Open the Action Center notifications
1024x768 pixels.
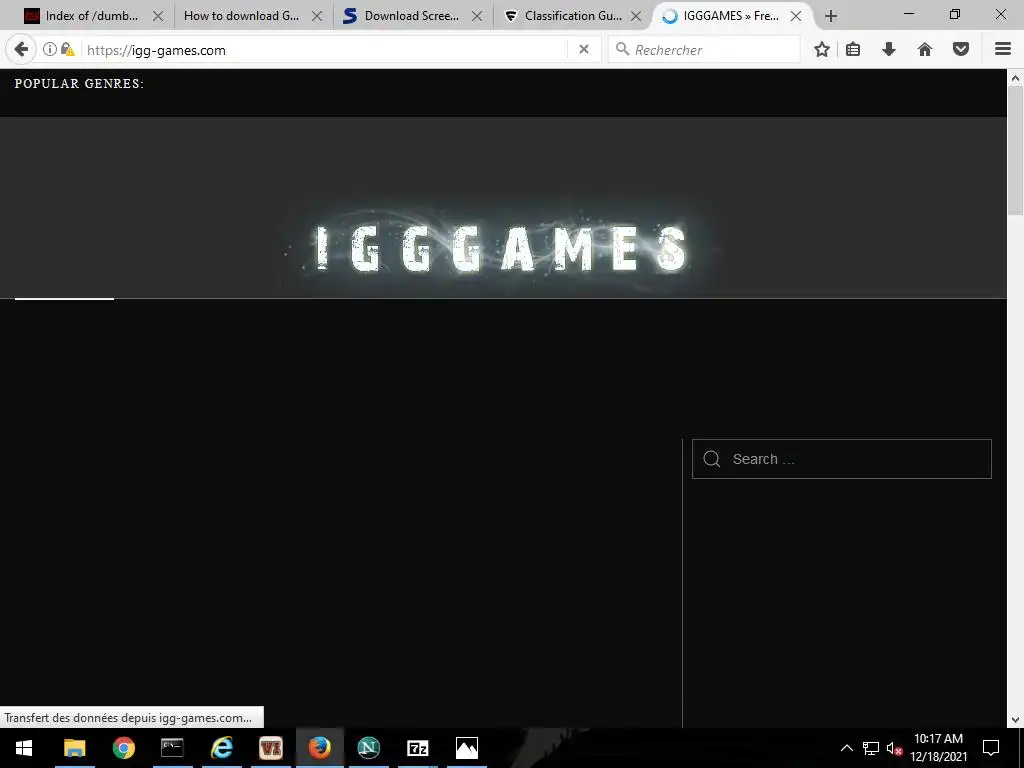991,748
